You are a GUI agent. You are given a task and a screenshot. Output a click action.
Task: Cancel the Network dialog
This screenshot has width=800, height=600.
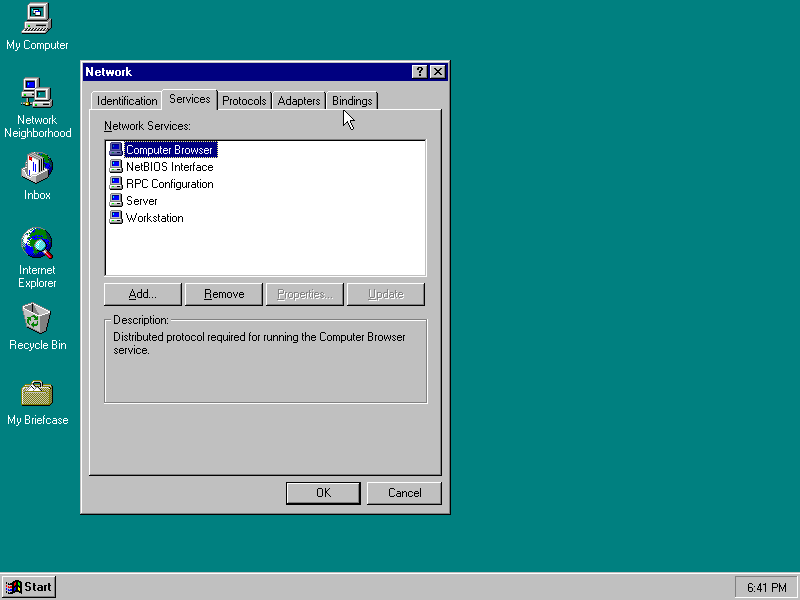404,493
